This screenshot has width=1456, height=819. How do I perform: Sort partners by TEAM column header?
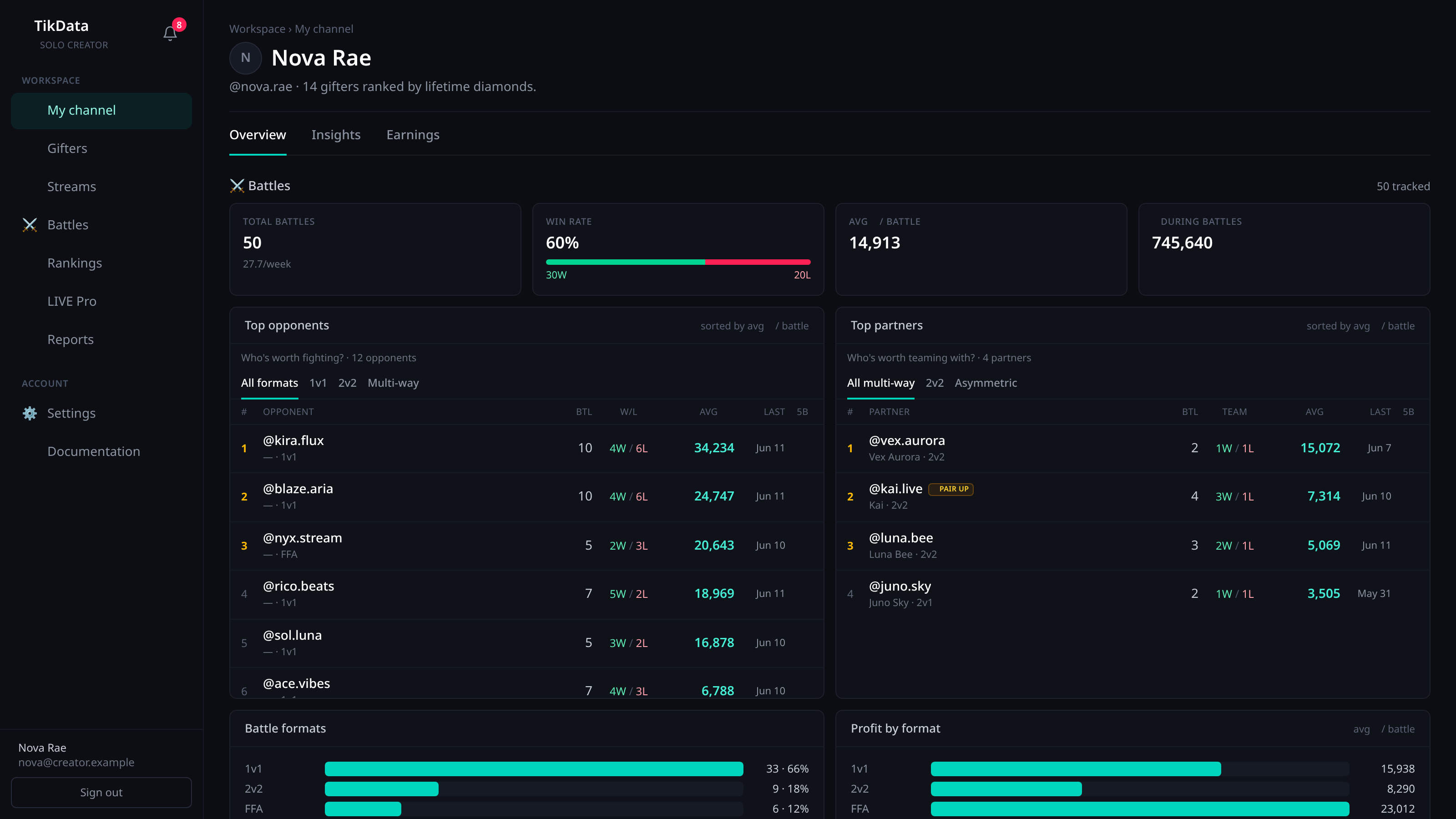(1234, 412)
